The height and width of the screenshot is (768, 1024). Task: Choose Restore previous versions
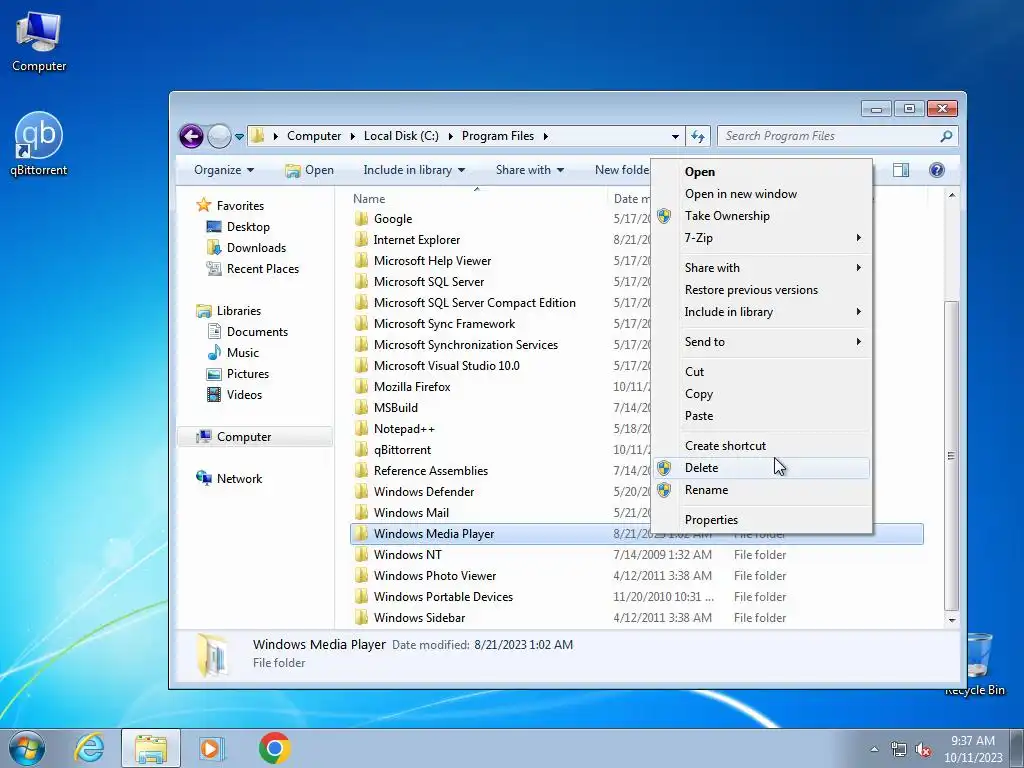tap(761, 290)
